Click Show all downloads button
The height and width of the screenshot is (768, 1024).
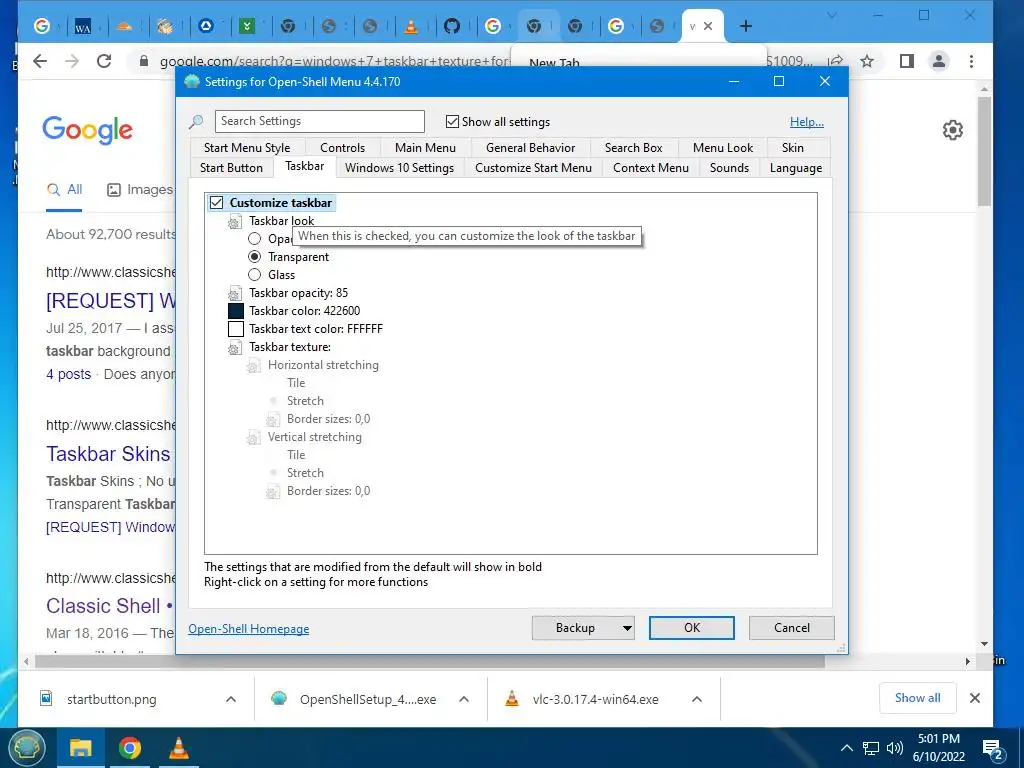point(918,698)
